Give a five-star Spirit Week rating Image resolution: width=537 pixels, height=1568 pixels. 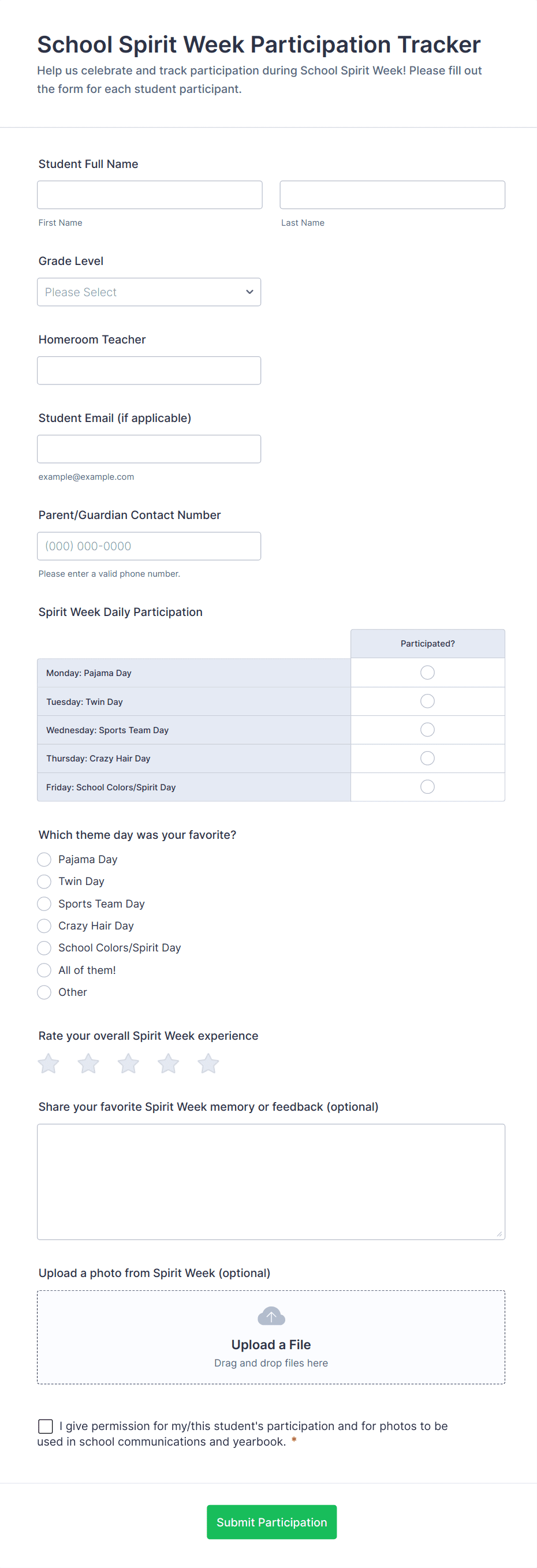208,1064
